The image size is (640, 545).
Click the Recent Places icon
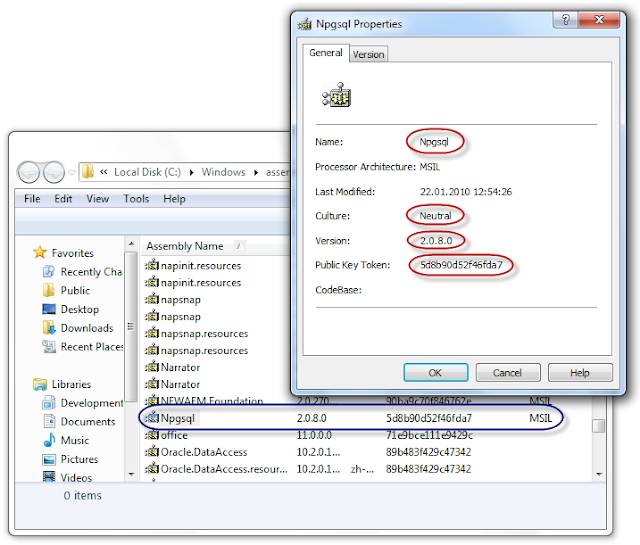click(x=49, y=347)
